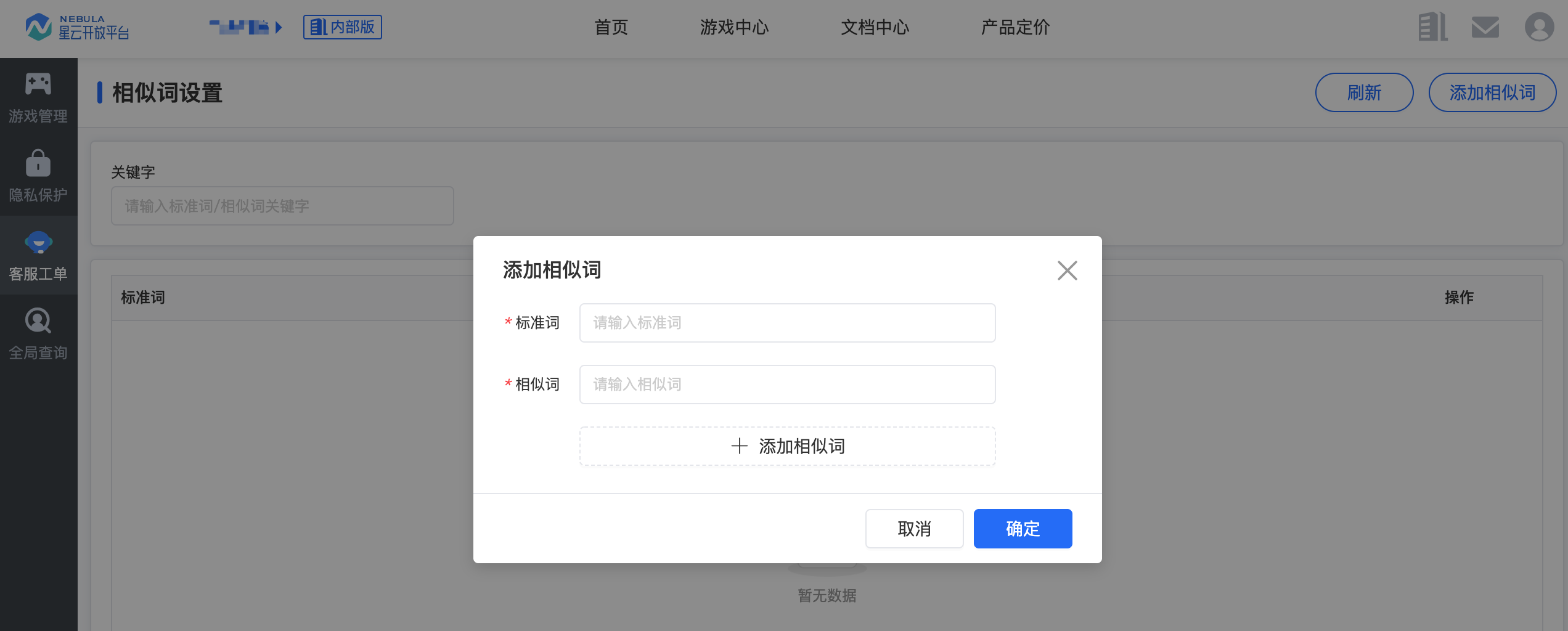Open 游戏中心 in top navigation
The height and width of the screenshot is (631, 1568).
coord(735,27)
